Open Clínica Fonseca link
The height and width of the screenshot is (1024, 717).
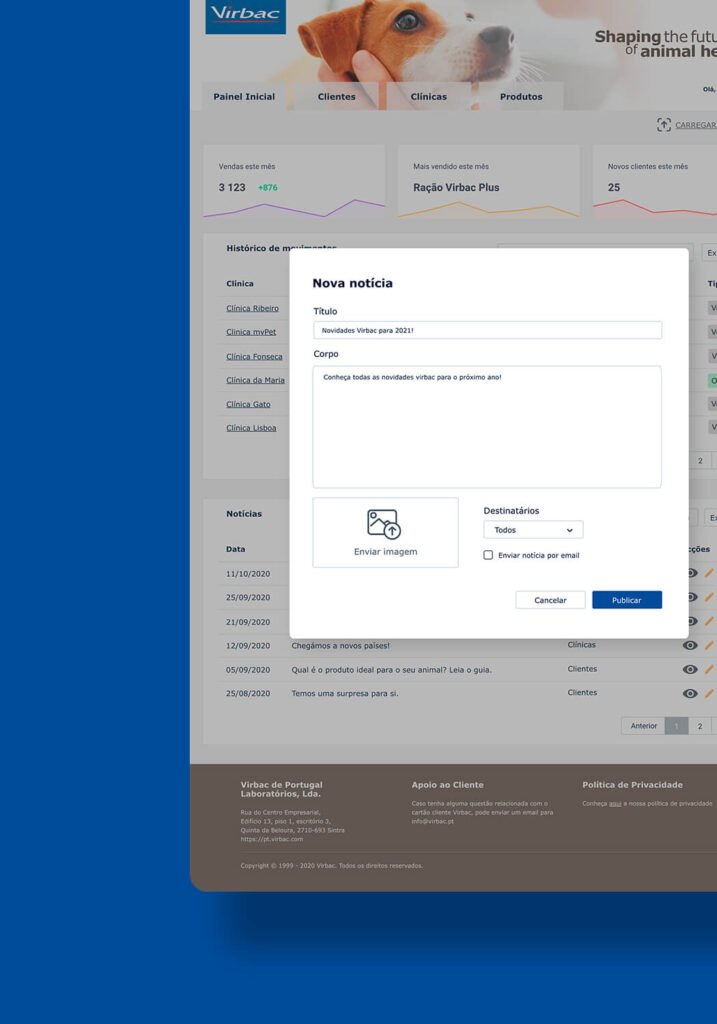(x=254, y=357)
